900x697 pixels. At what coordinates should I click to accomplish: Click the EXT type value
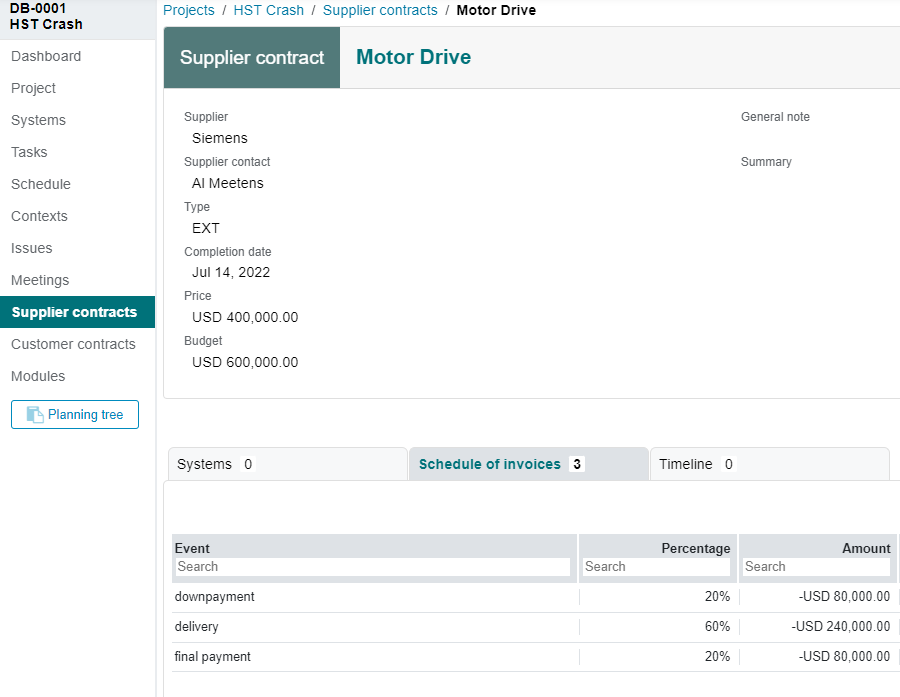tap(205, 229)
